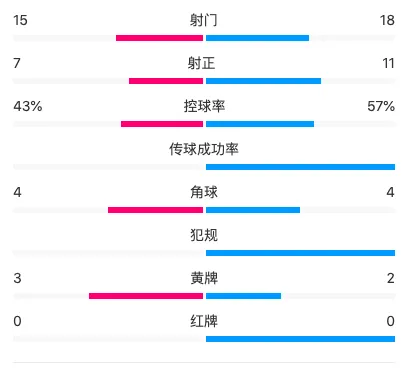Click the 角球 label
This screenshot has height=369, width=411.
click(204, 192)
